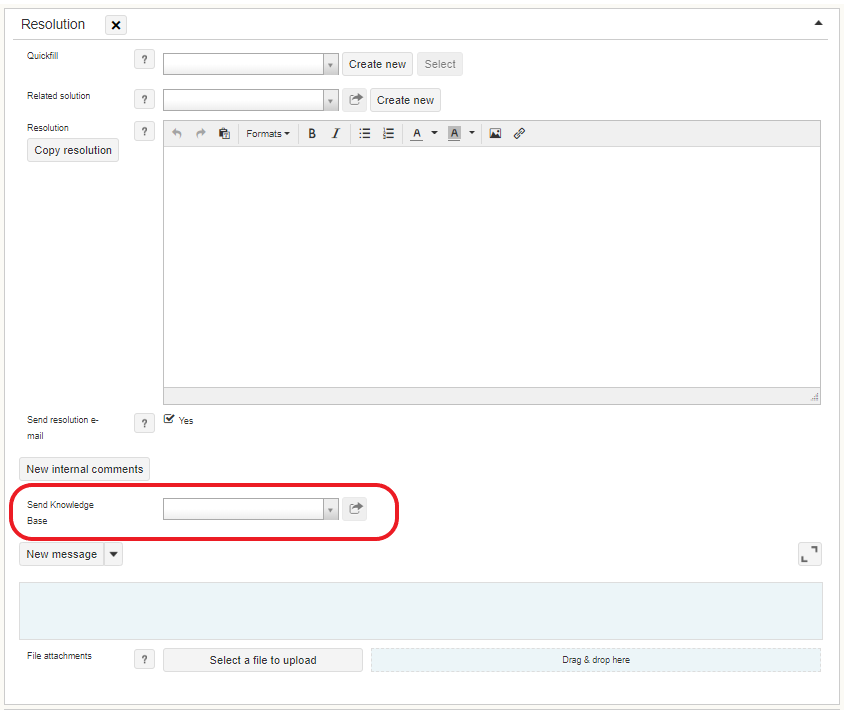Click the paste clipboard icon

224,133
